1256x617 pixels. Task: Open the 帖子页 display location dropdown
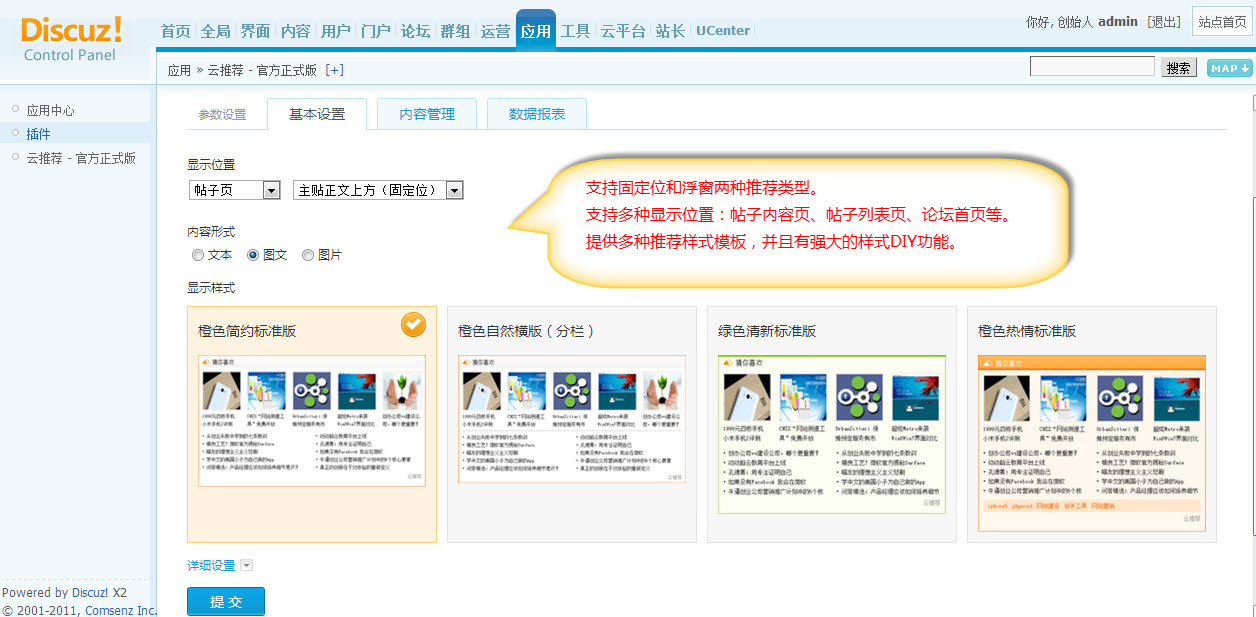click(234, 190)
